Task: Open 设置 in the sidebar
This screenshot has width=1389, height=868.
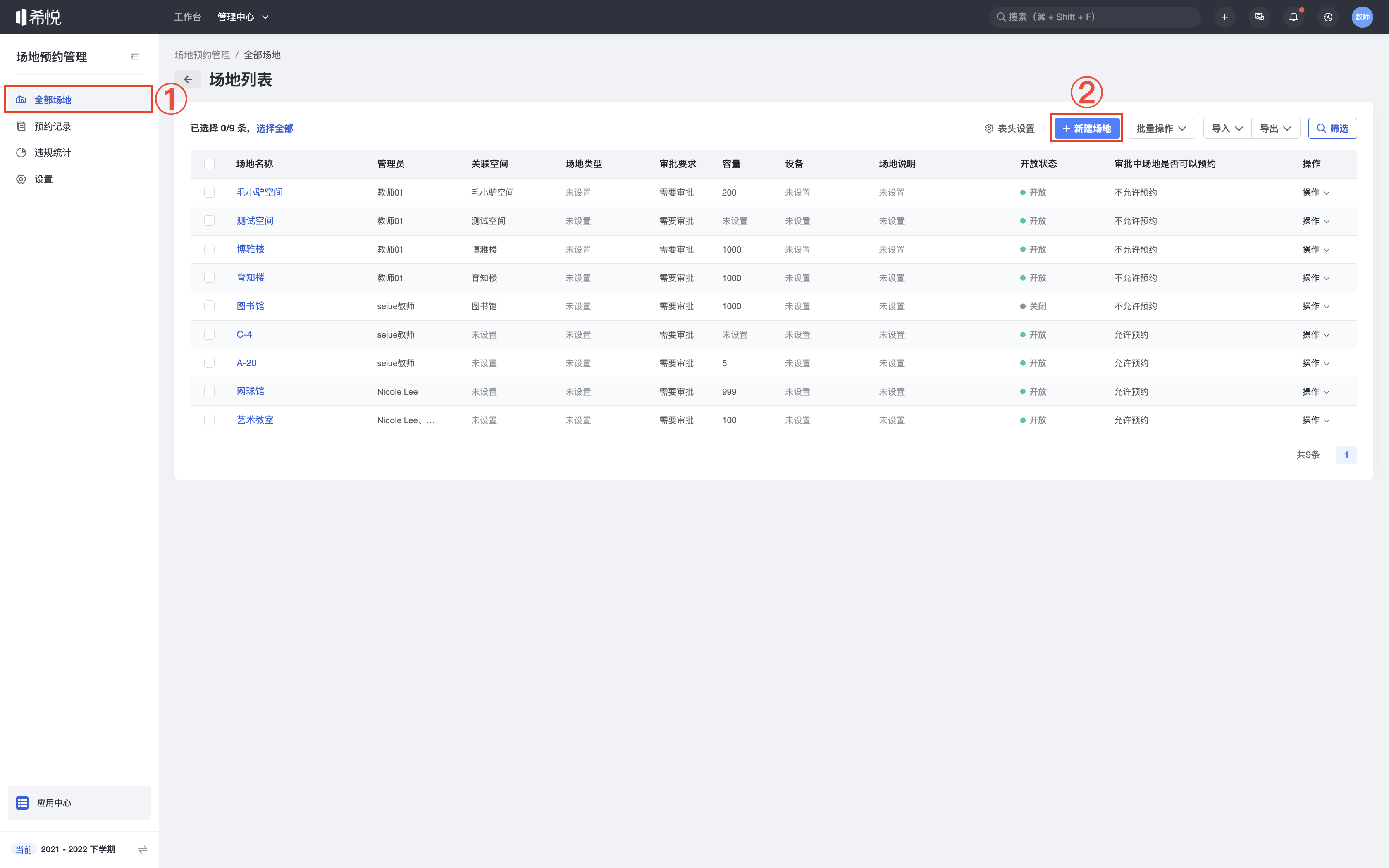Action: click(x=79, y=179)
